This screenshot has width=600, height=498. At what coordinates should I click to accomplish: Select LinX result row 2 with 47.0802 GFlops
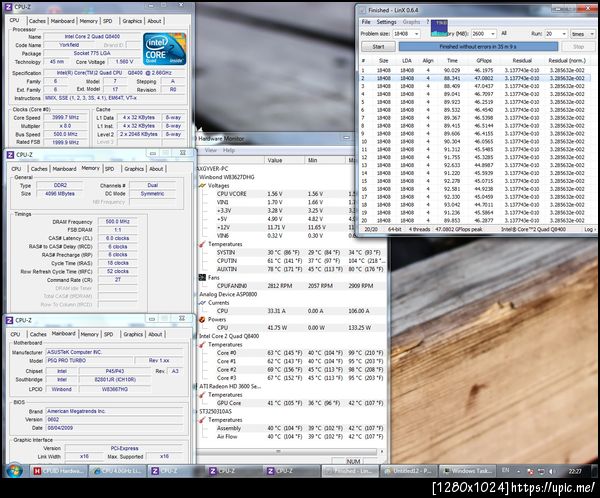pos(475,78)
